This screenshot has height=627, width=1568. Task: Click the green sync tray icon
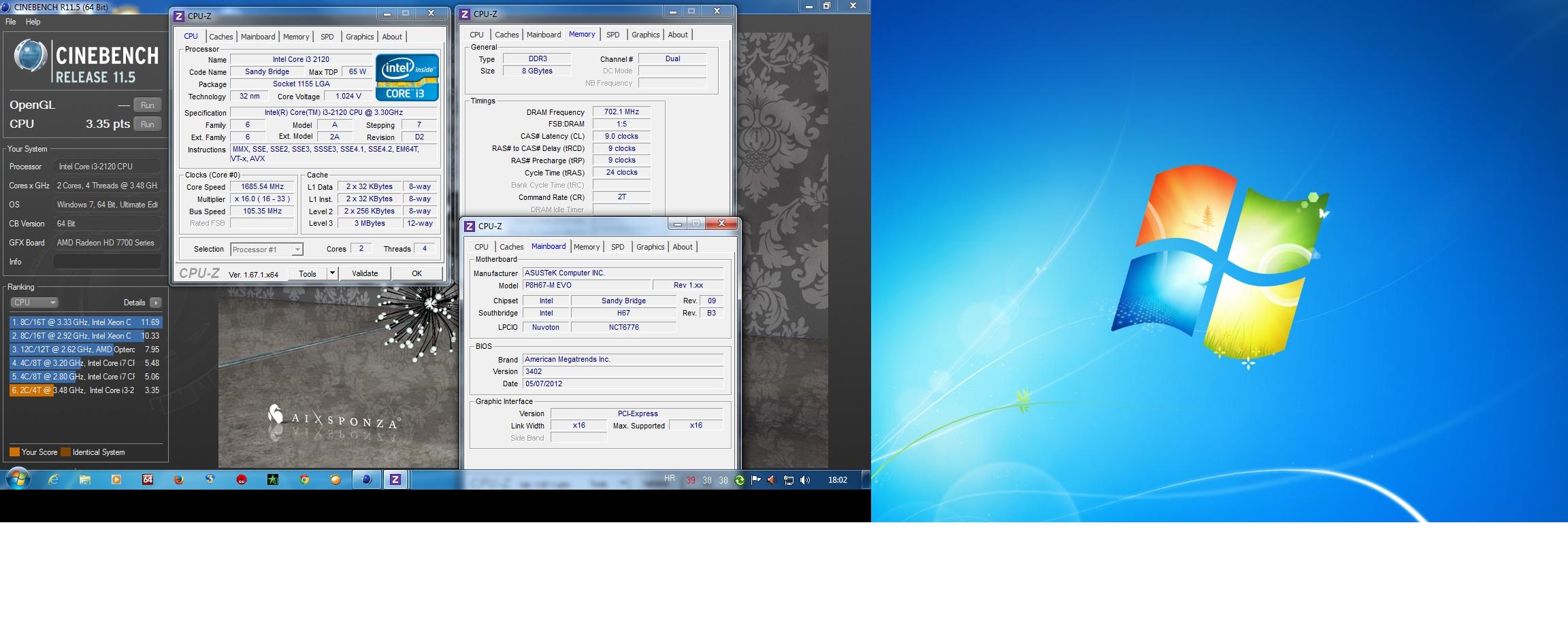pyautogui.click(x=740, y=480)
